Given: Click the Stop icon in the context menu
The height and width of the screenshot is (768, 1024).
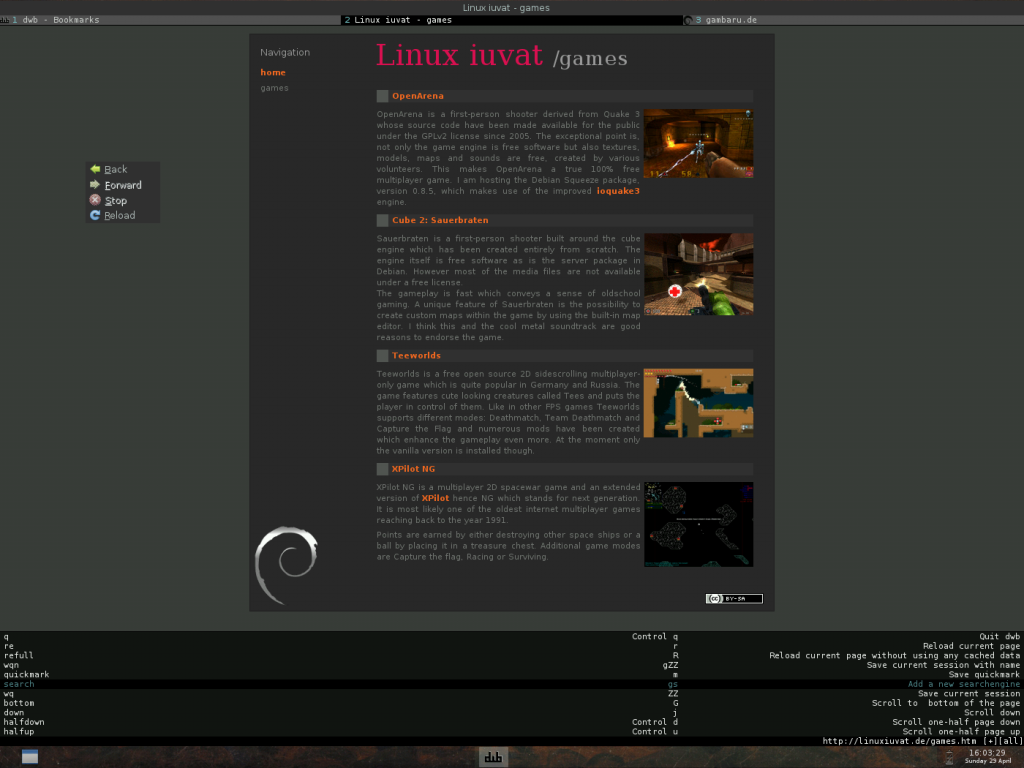Looking at the screenshot, I should coord(96,200).
